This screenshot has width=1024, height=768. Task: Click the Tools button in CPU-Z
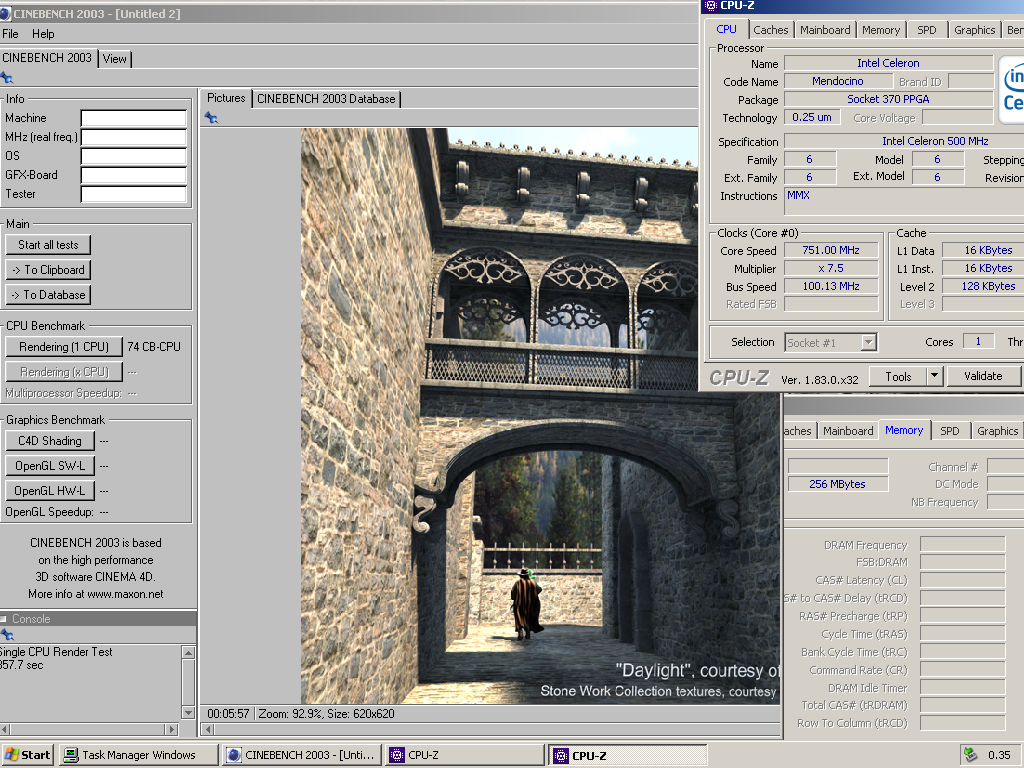(x=898, y=377)
